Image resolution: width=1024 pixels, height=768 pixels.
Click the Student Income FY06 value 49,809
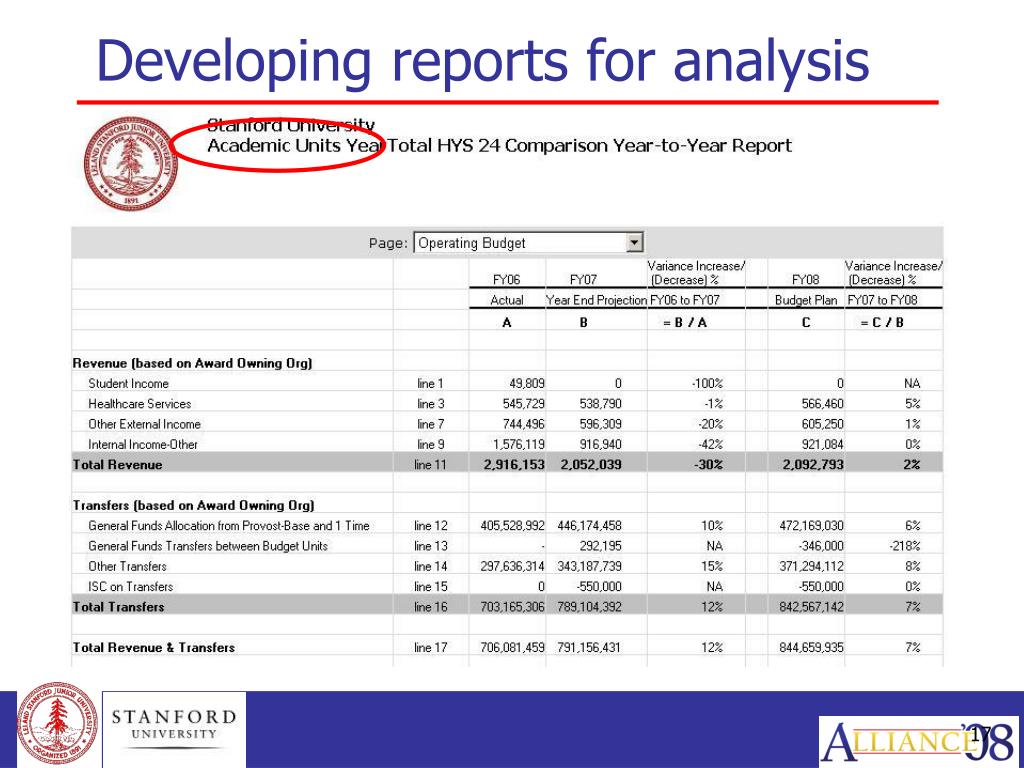point(526,384)
